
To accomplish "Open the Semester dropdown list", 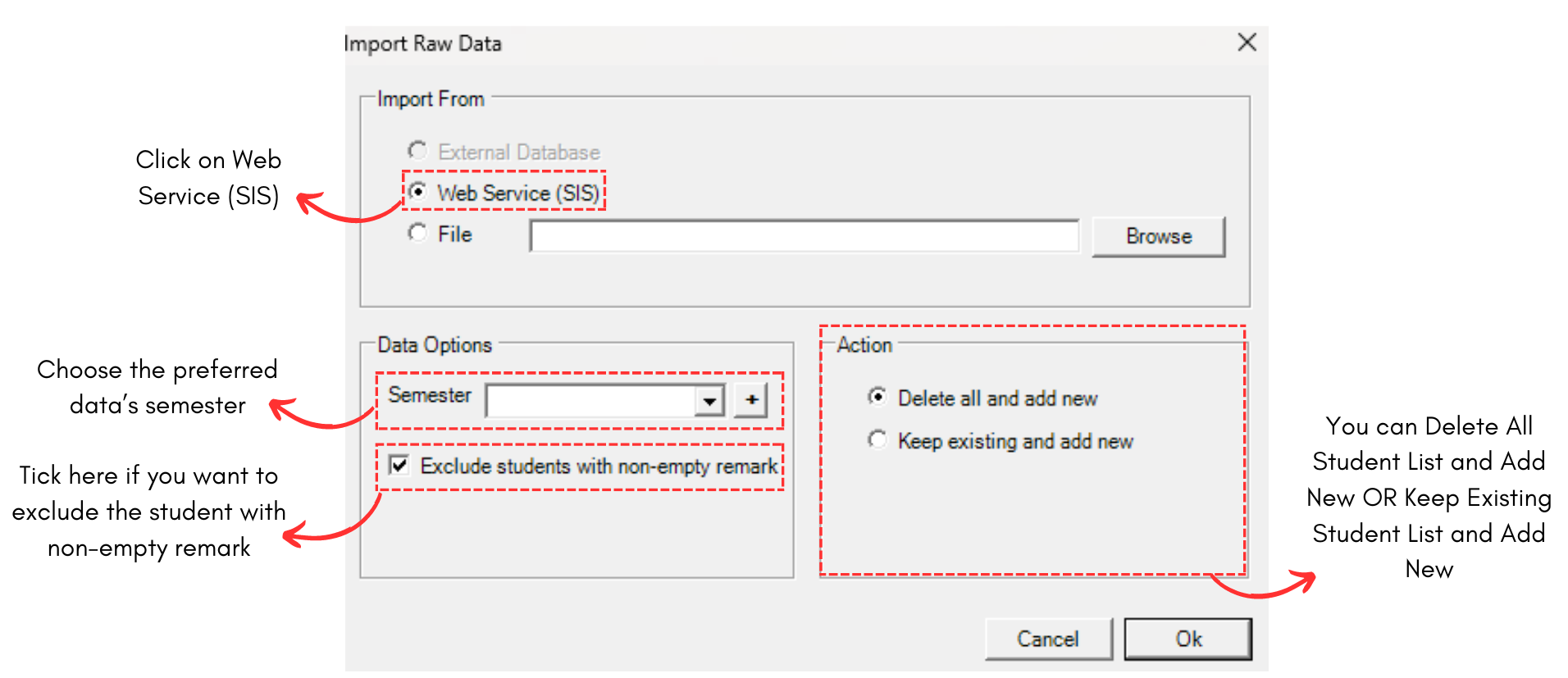I will (707, 400).
